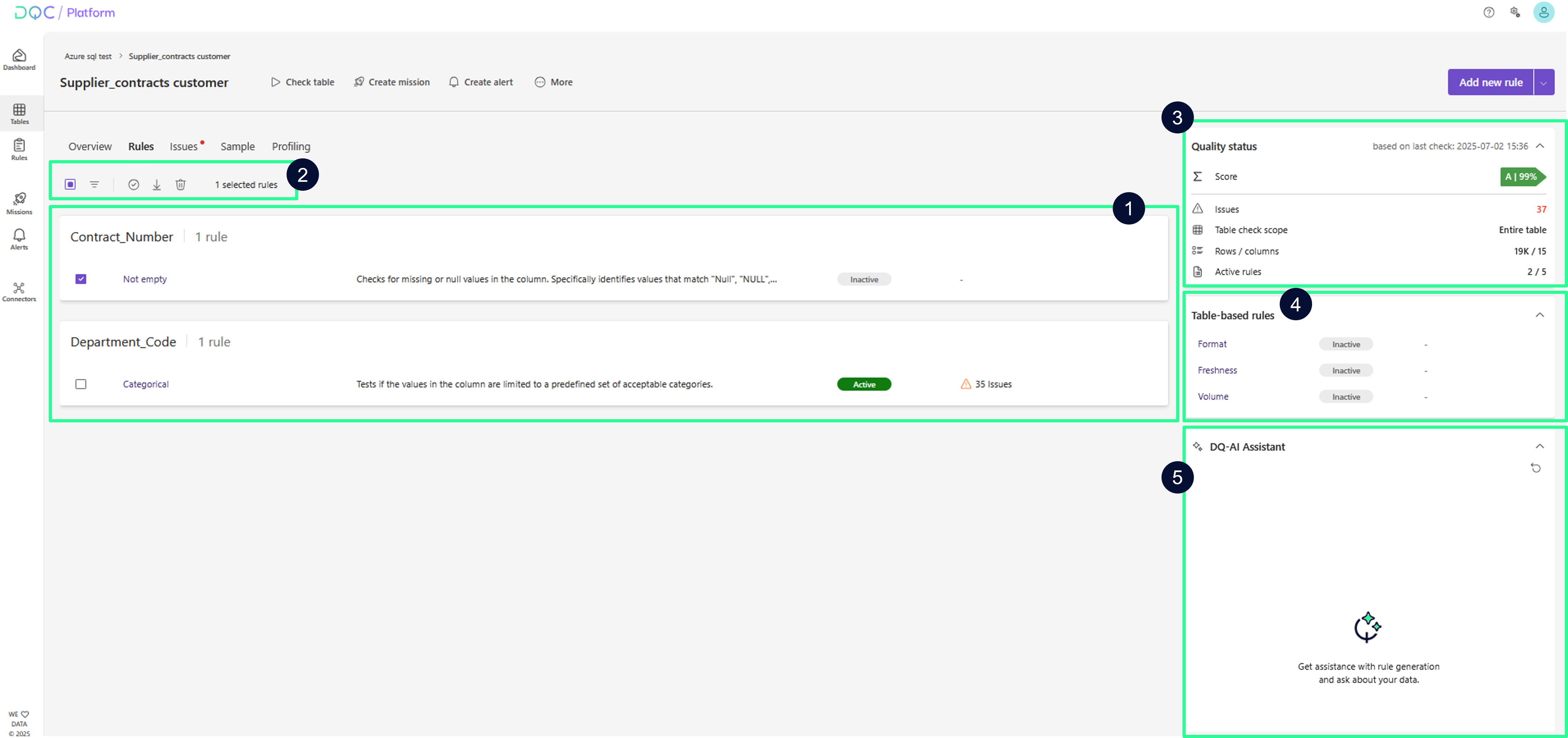Open the help question mark icon
This screenshot has width=1568, height=738.
(1488, 12)
